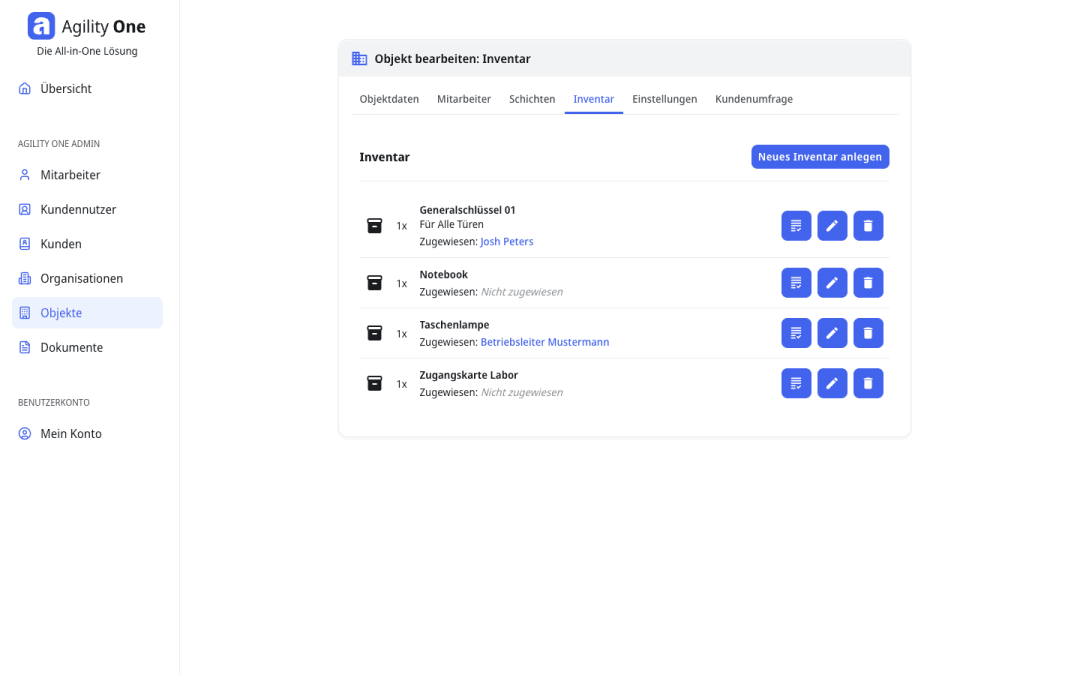Screen dimensions: 1080x675
Task: Delete the Notebook inventory item
Action: [868, 283]
